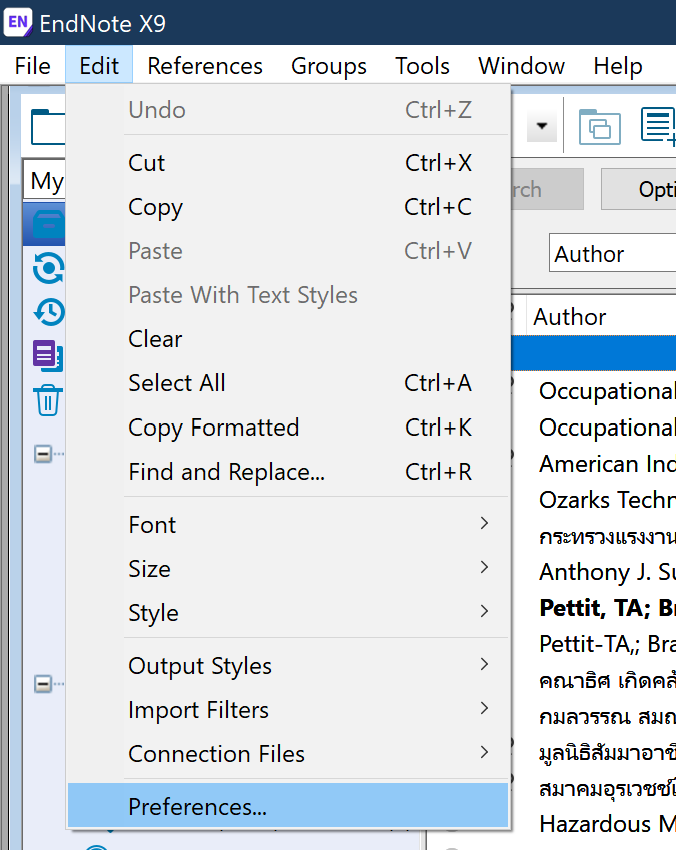This screenshot has width=676, height=850.
Task: Open the toolbar dropdown arrow
Action: [542, 127]
